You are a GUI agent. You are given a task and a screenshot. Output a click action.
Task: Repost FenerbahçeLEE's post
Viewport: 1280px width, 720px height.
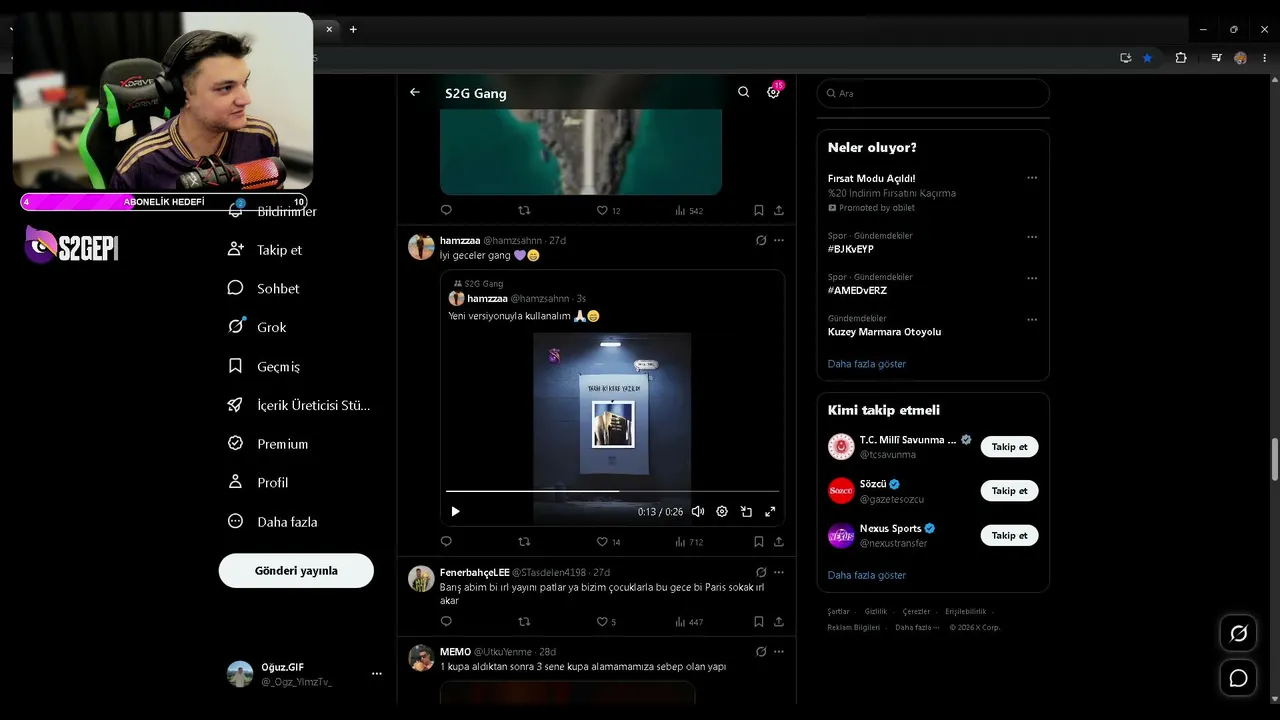524,622
